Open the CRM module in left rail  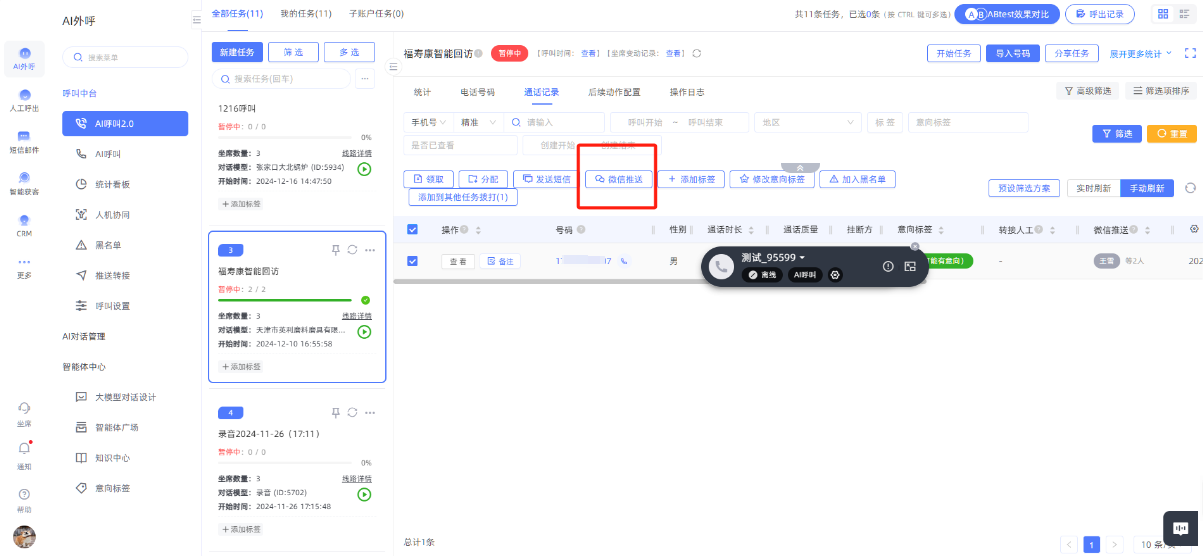click(x=24, y=222)
